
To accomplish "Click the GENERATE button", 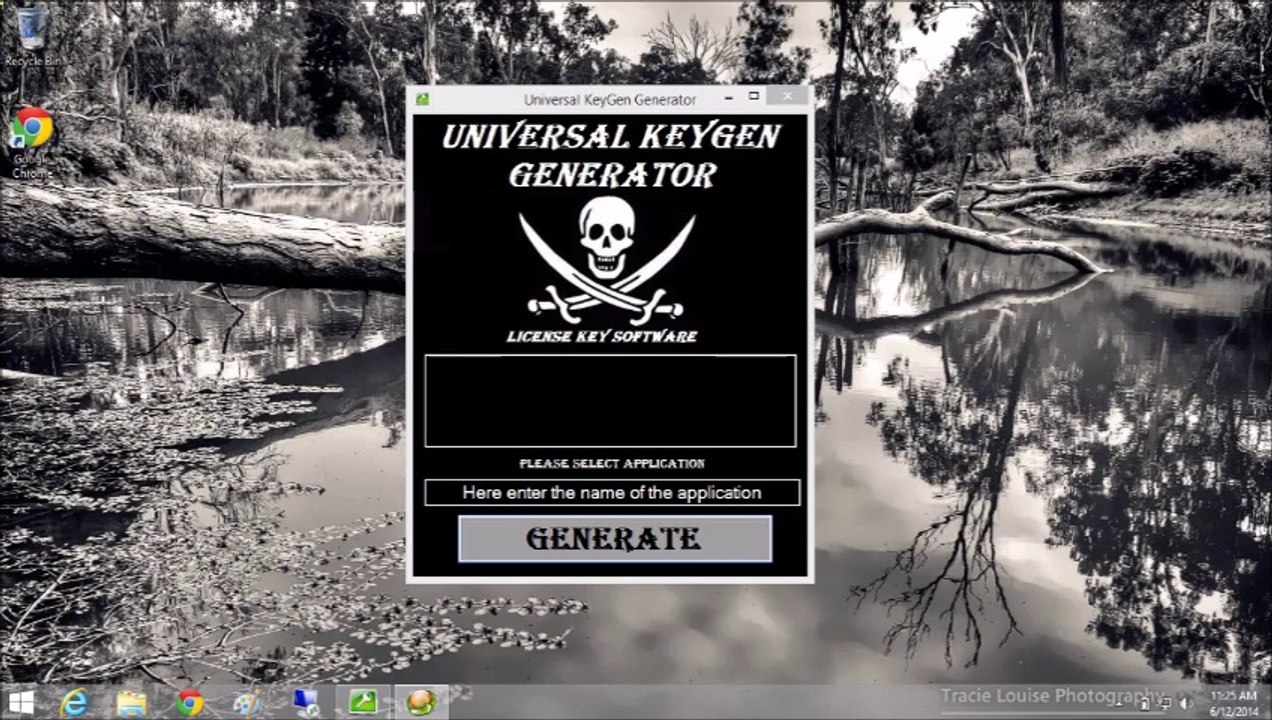I will tap(614, 539).
